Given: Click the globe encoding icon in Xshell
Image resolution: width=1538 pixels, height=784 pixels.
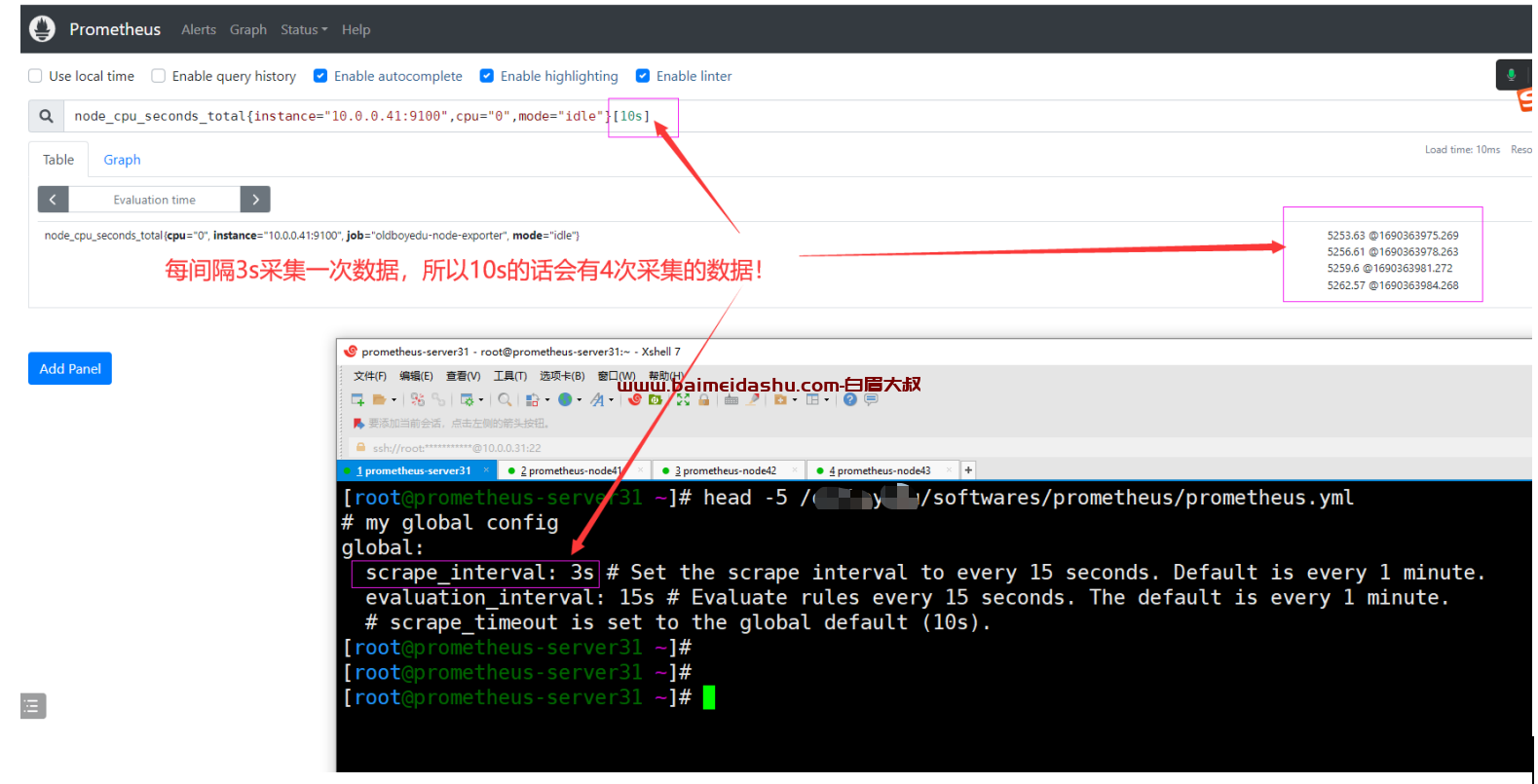Looking at the screenshot, I should pyautogui.click(x=565, y=399).
